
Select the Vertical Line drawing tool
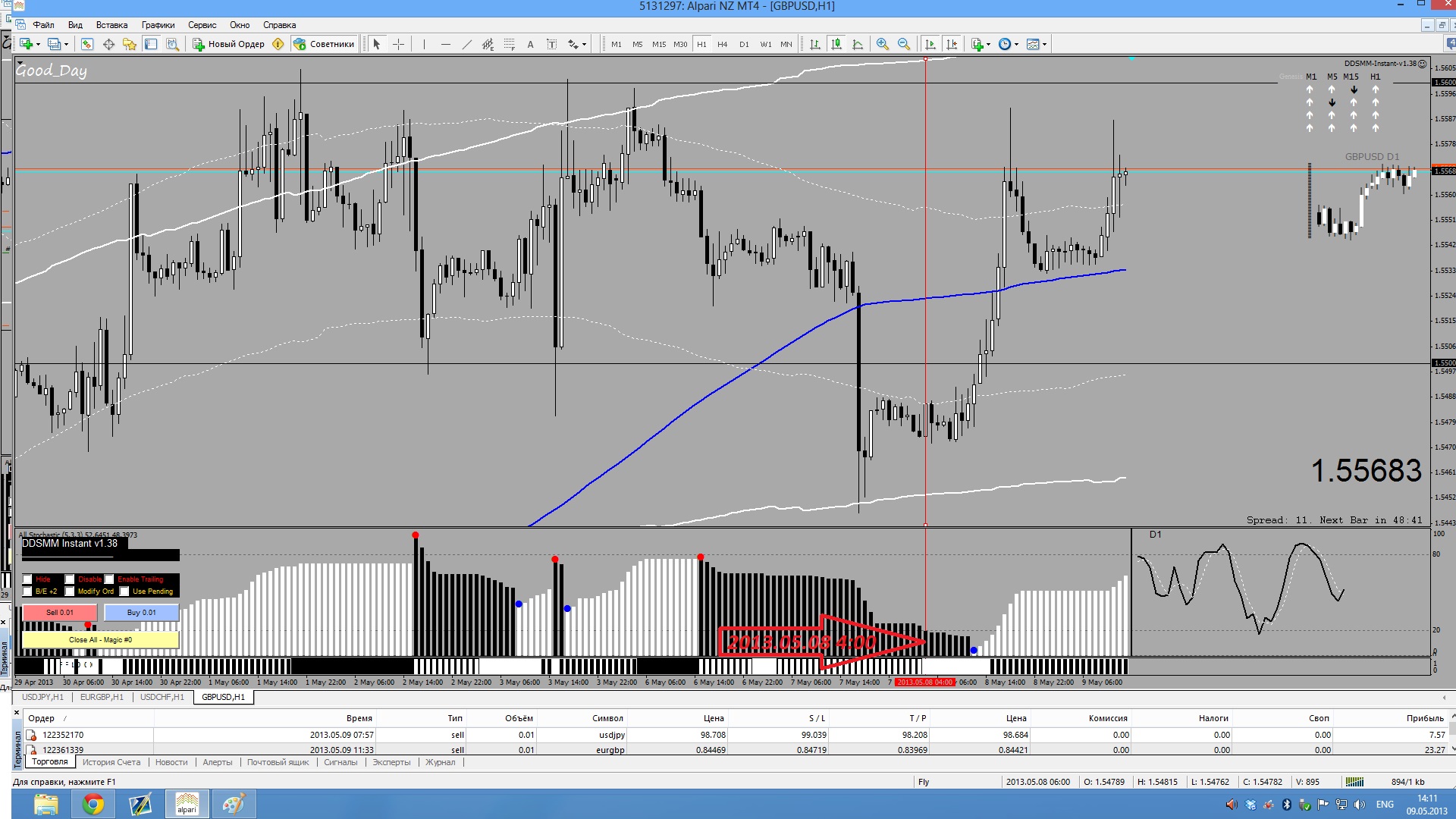point(424,44)
